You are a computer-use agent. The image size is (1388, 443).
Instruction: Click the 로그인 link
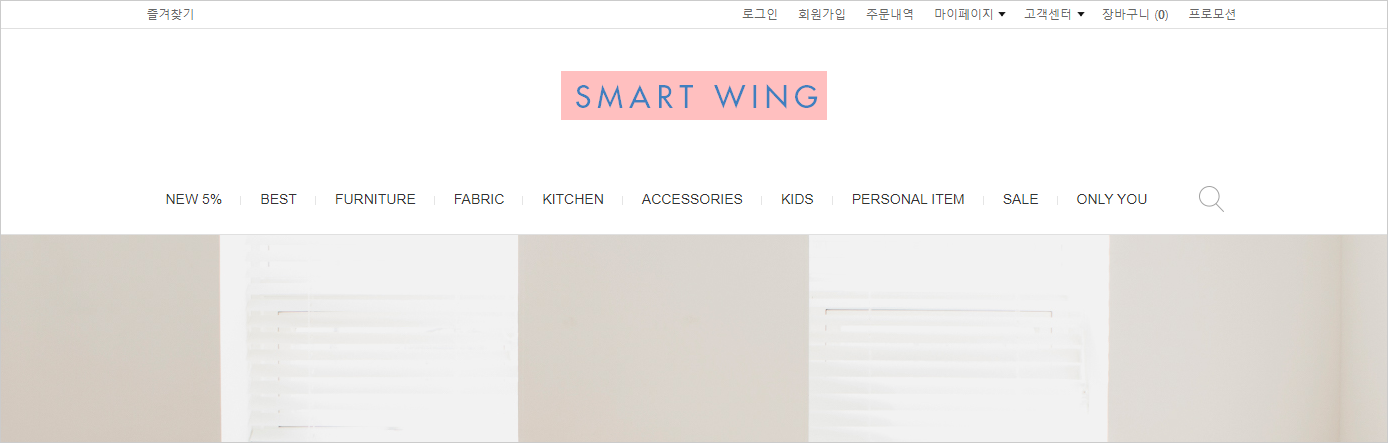click(x=760, y=15)
